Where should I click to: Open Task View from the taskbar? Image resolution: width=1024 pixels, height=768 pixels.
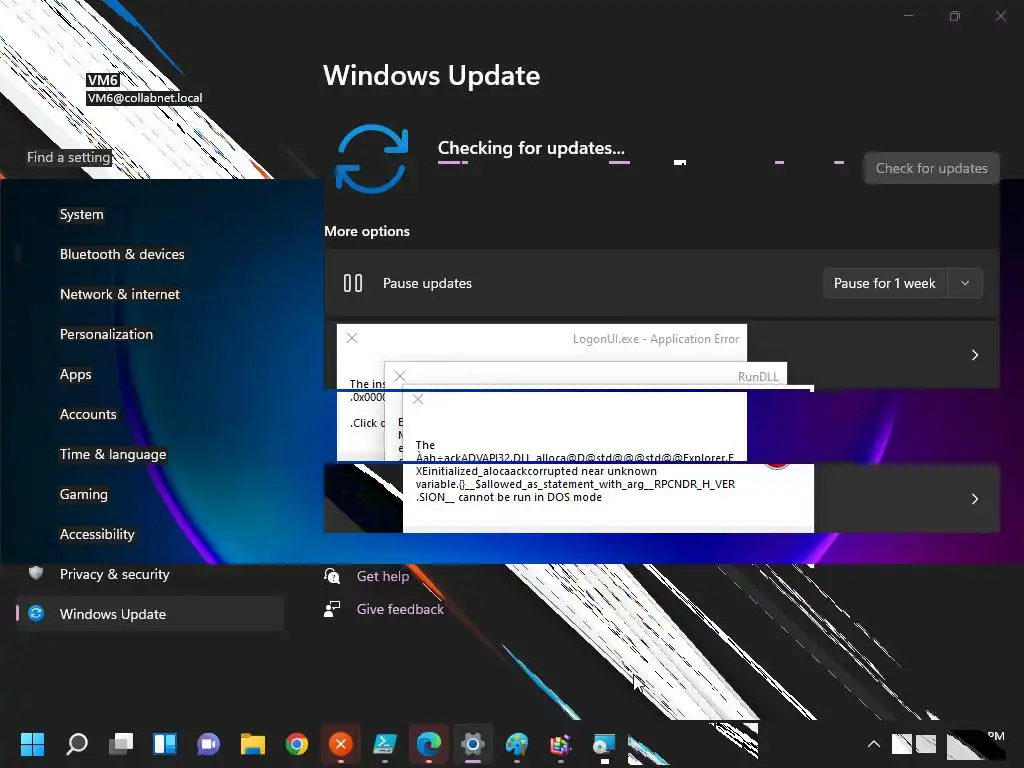tap(121, 743)
